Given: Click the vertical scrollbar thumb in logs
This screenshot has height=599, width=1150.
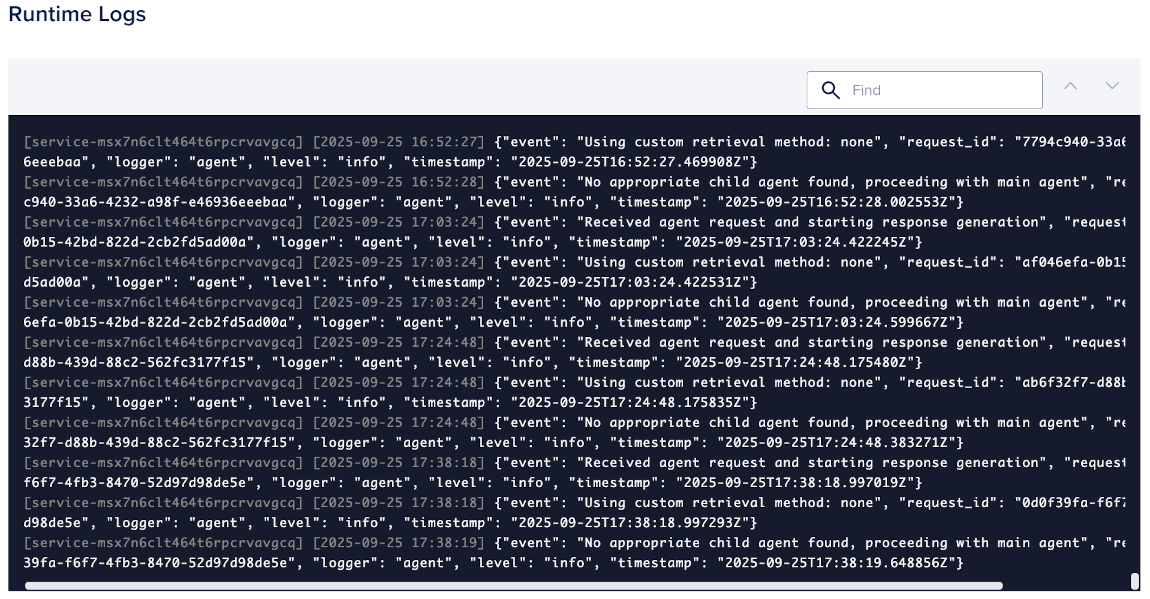Looking at the screenshot, I should 1134,581.
